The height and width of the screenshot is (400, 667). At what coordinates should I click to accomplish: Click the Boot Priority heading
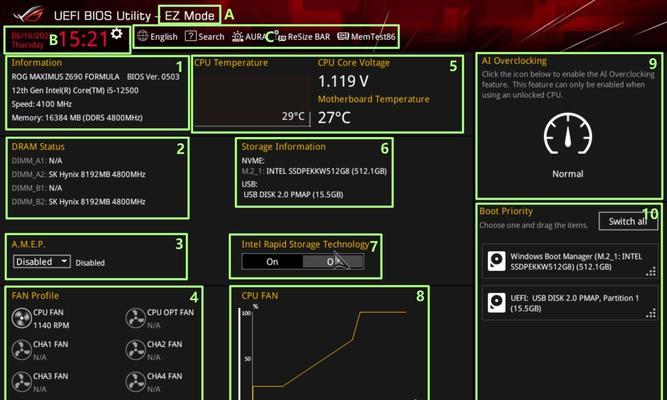pos(506,211)
